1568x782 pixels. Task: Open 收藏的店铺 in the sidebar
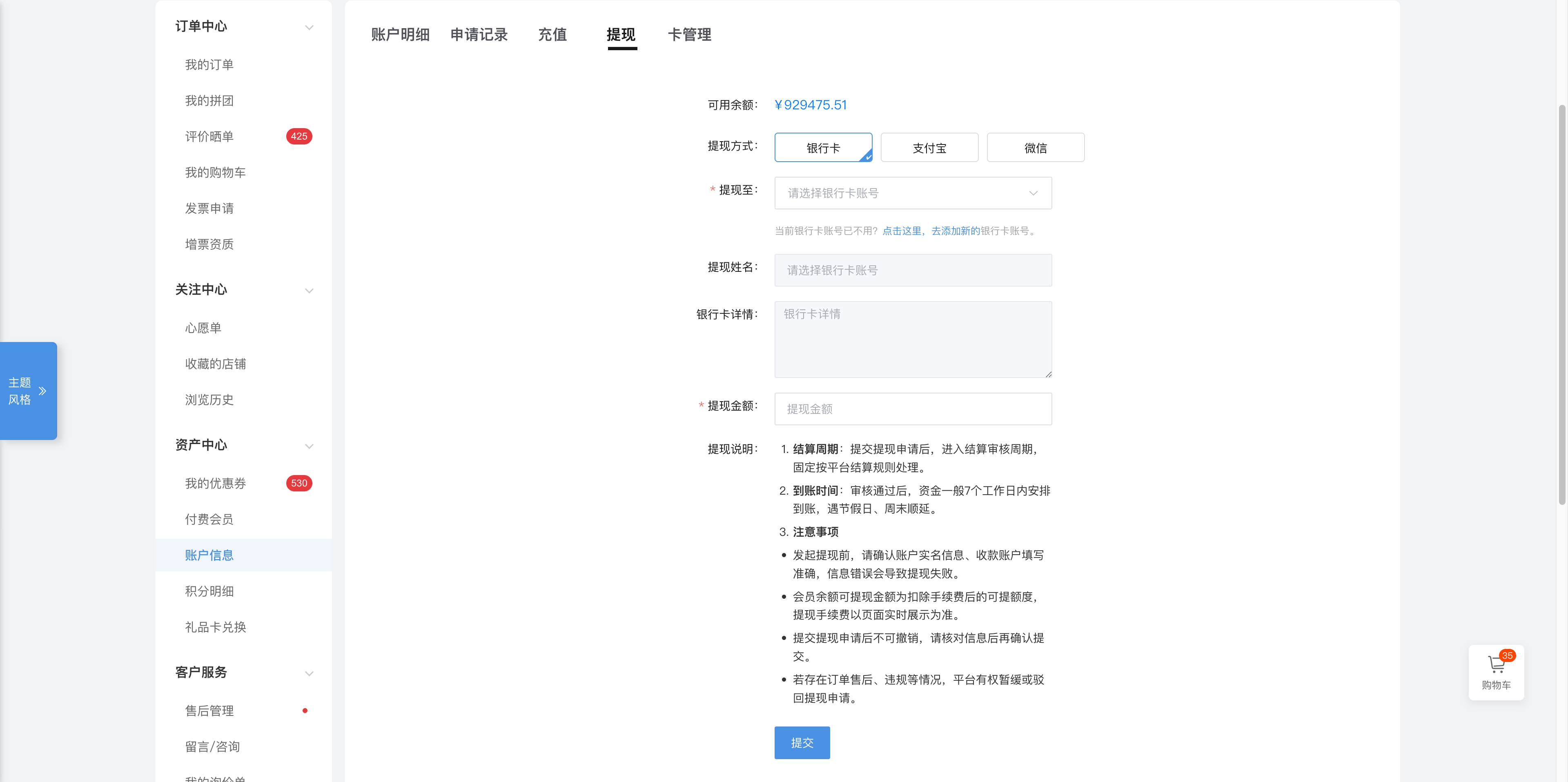pyautogui.click(x=215, y=364)
